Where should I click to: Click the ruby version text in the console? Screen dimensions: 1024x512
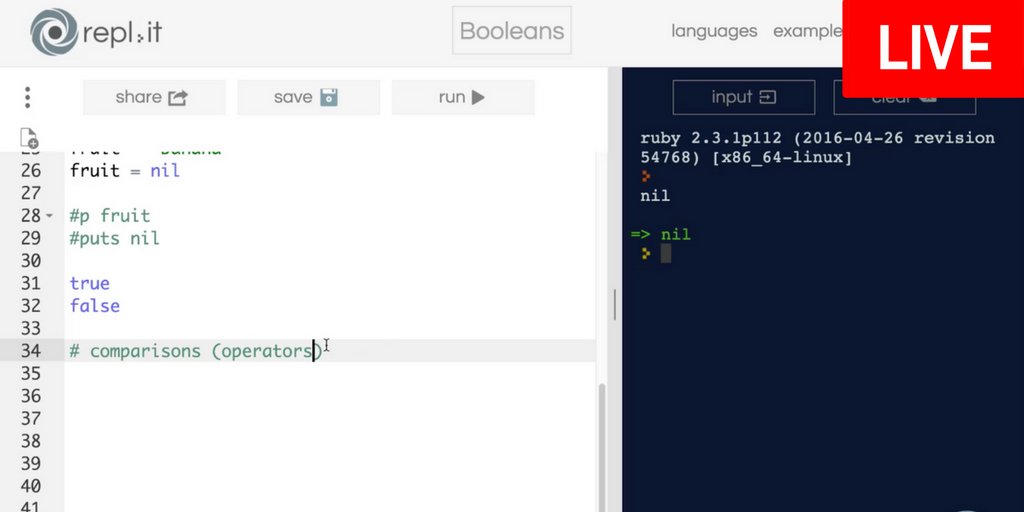pyautogui.click(x=818, y=148)
